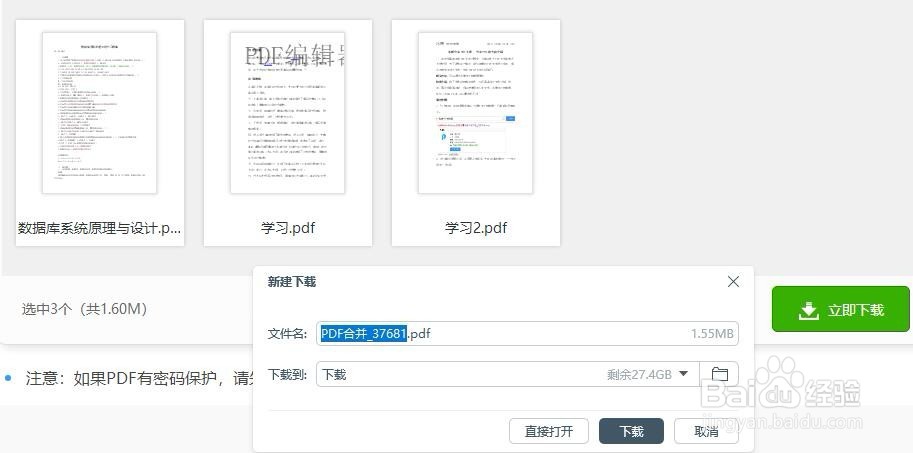Click the 数据库系统原理与设计.p... file name
The height and width of the screenshot is (453, 913).
click(x=100, y=228)
